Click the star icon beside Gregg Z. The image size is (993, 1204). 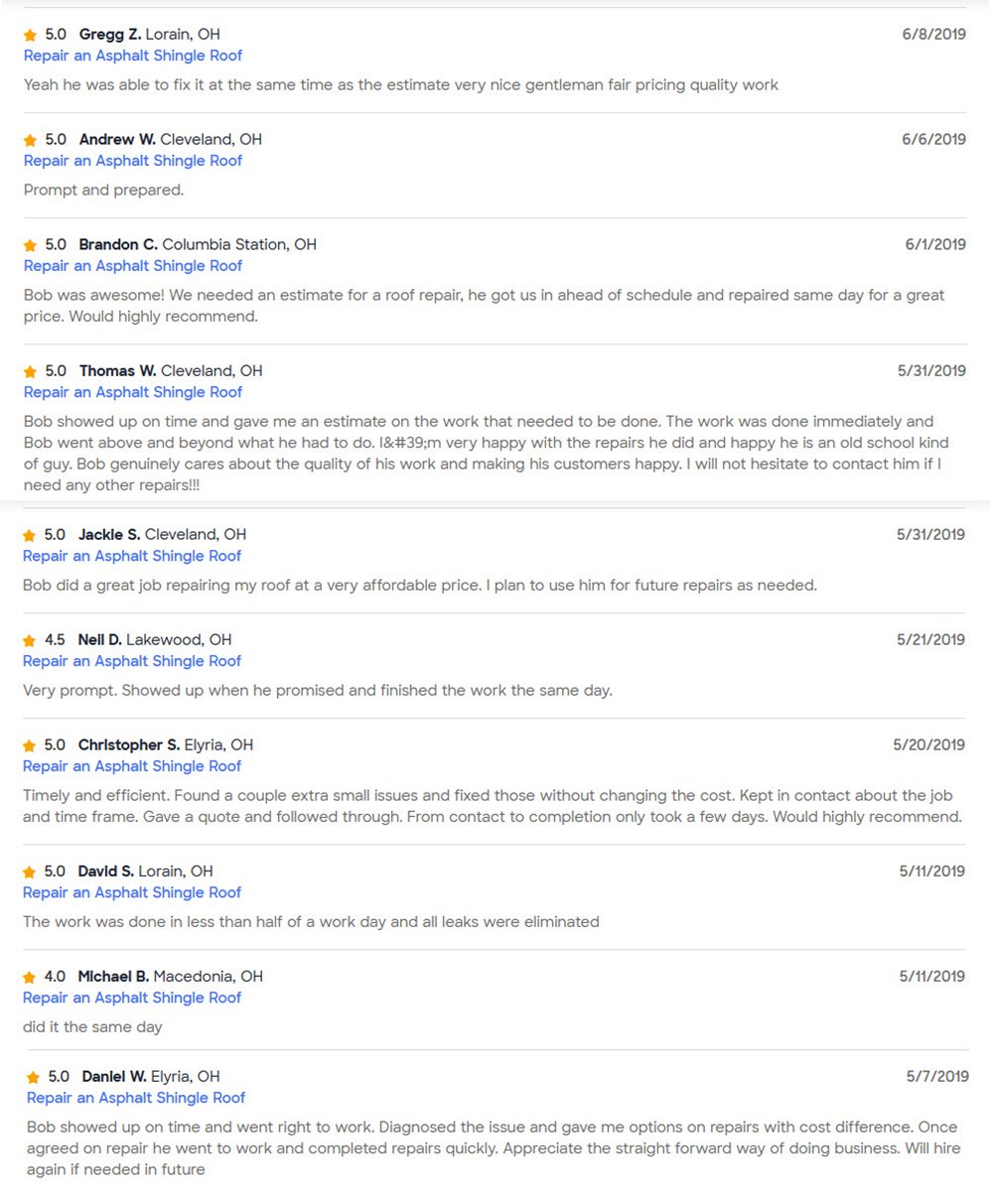(30, 36)
